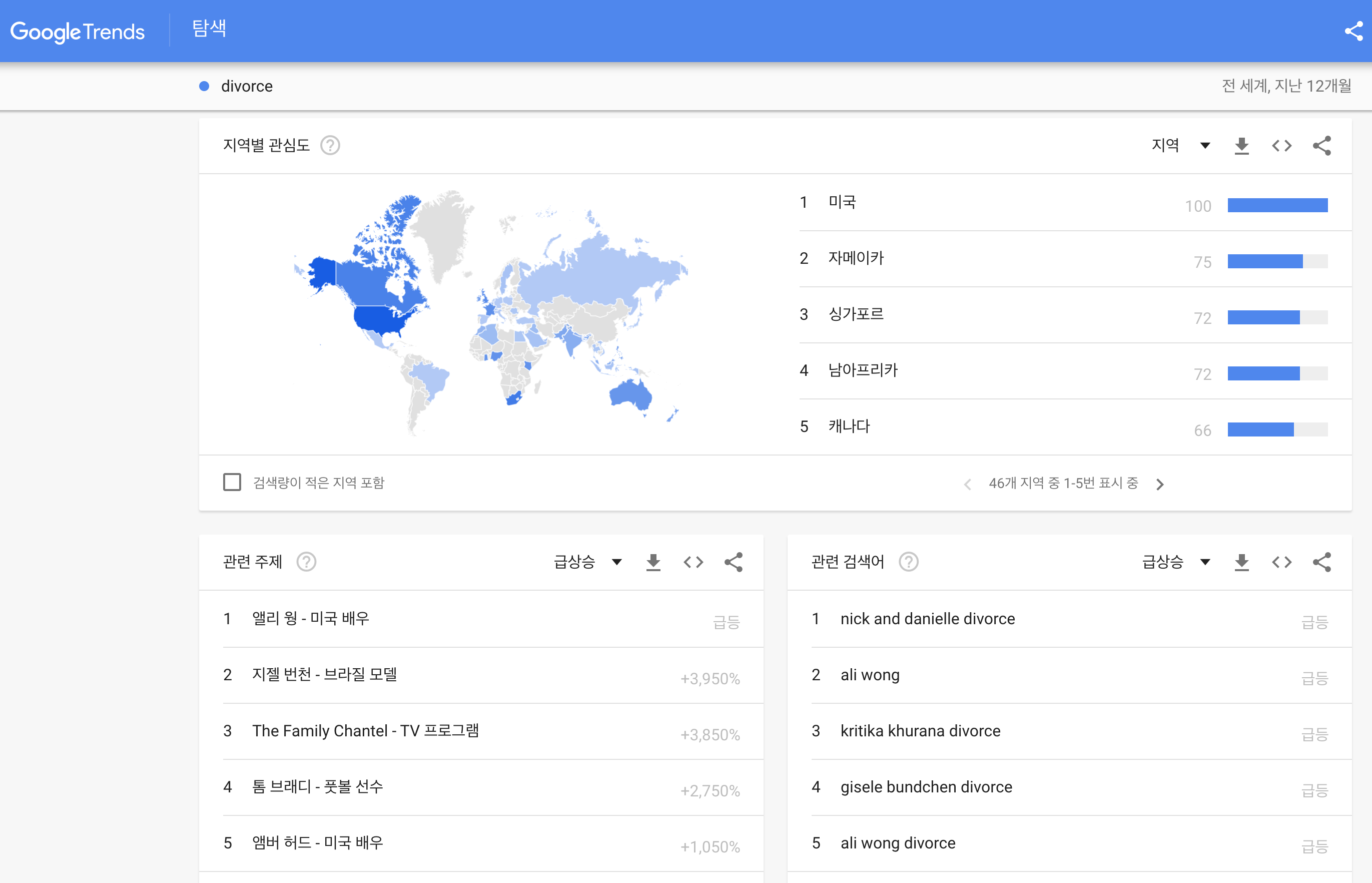This screenshot has height=883, width=1372.
Task: Go to next page of regions
Action: [x=1159, y=485]
